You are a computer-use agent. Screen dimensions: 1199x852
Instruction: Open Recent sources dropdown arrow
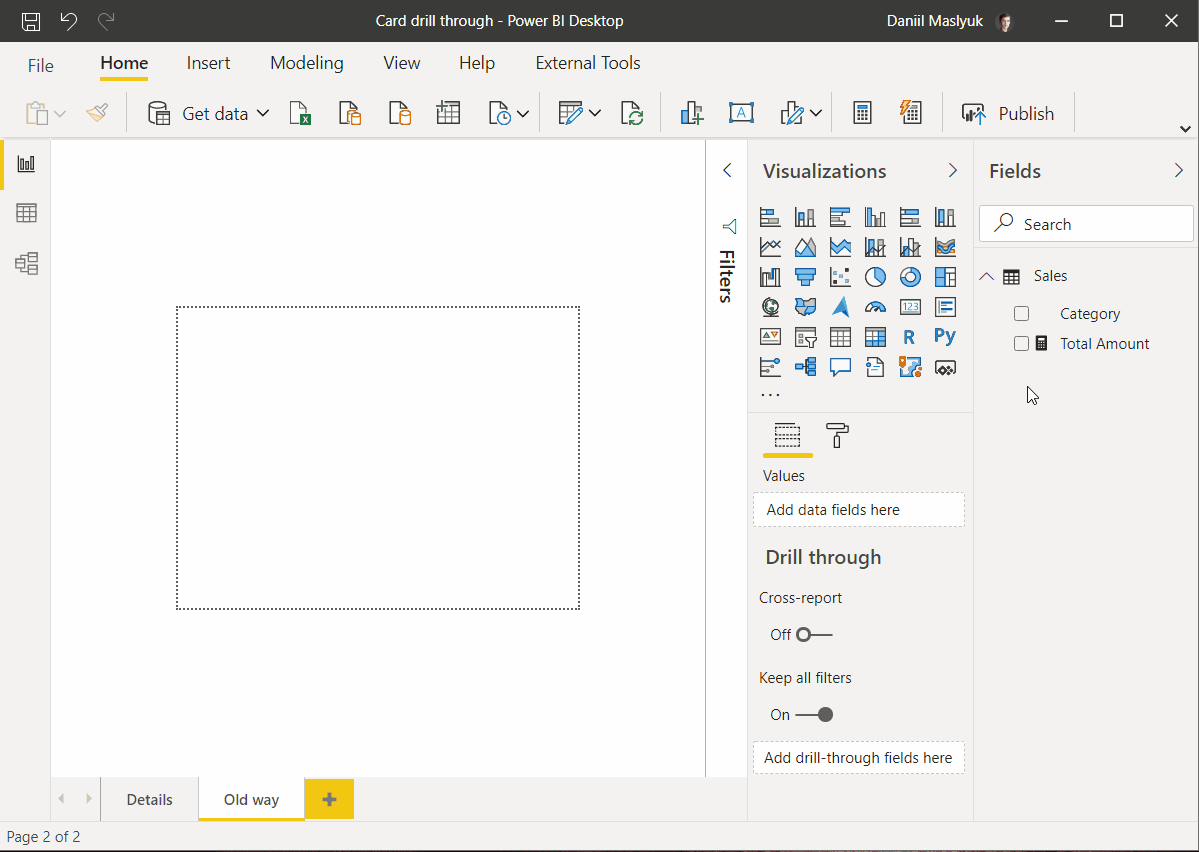coord(523,114)
